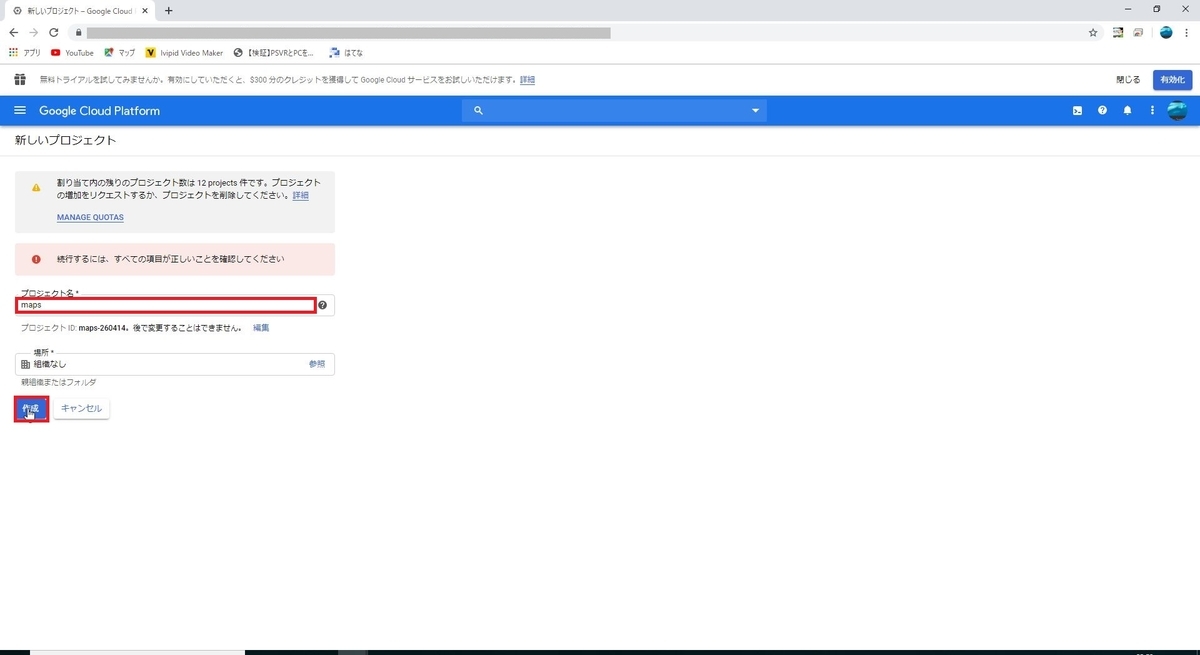Click the free trial 詳細 link

pyautogui.click(x=527, y=80)
